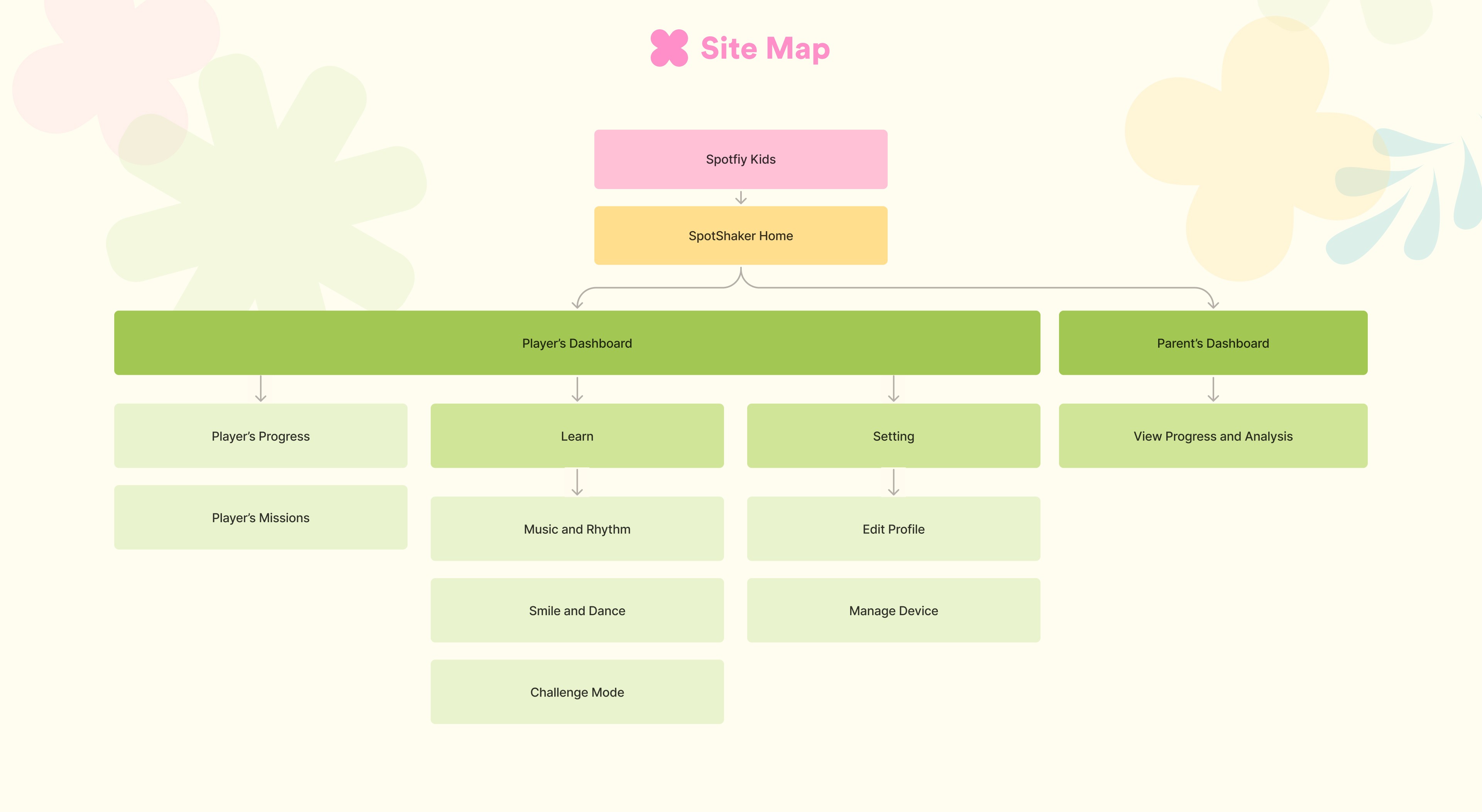Open the Parent's Dashboard node
Viewport: 1482px width, 812px height.
coord(1213,343)
